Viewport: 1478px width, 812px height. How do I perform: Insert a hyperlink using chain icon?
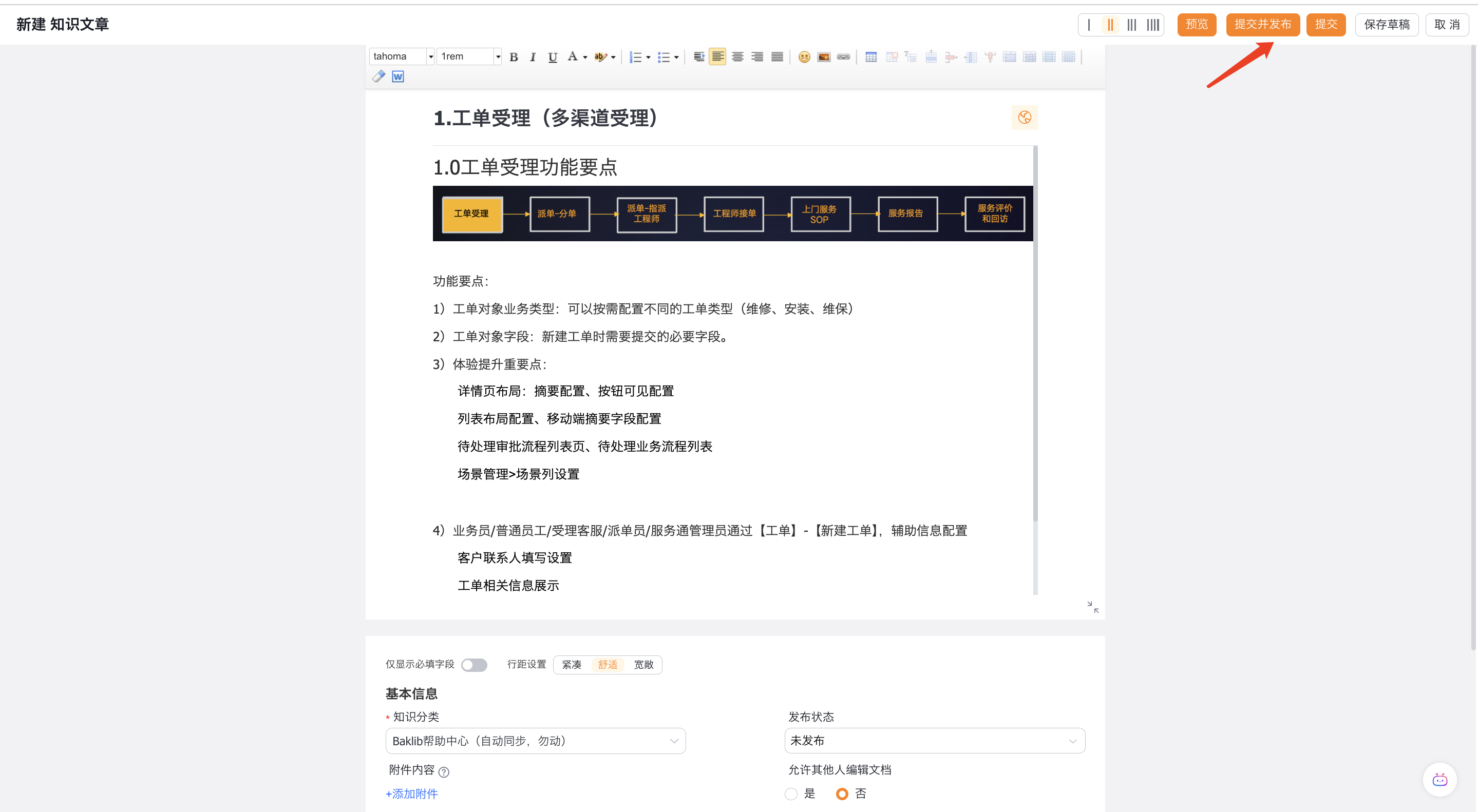(843, 57)
